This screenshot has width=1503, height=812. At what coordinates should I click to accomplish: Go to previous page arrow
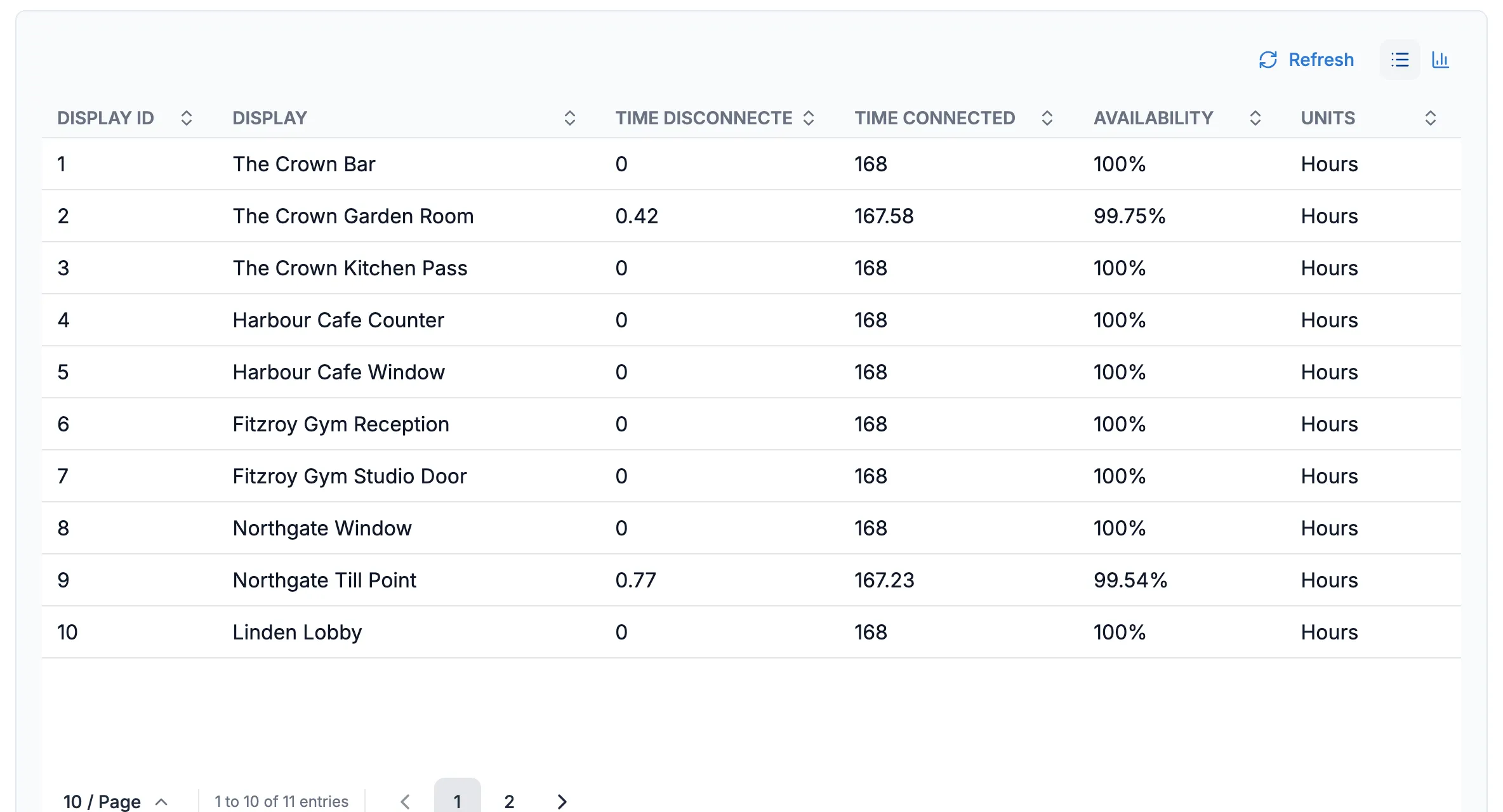(405, 801)
